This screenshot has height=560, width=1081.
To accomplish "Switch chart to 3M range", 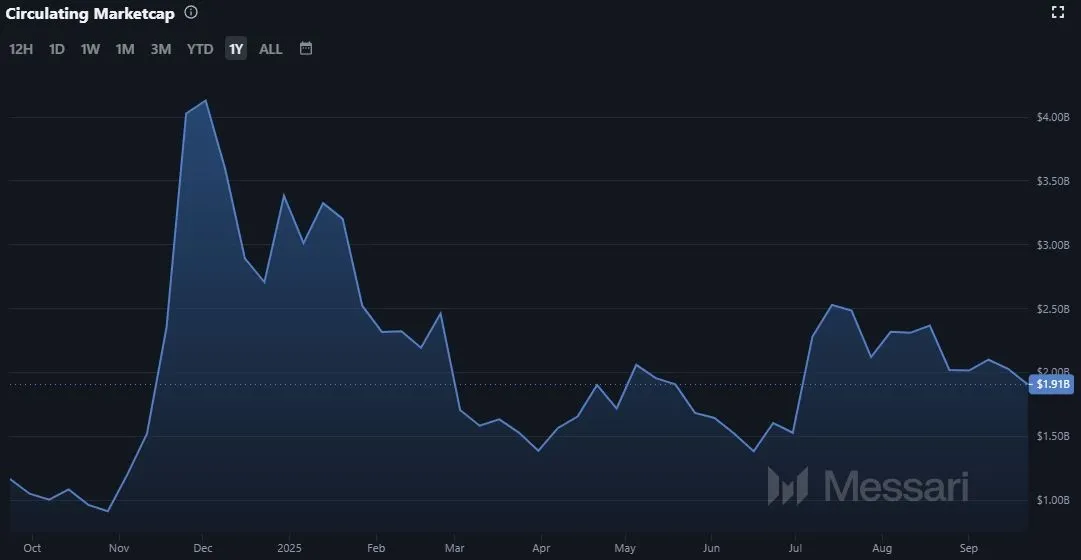I will tap(160, 49).
